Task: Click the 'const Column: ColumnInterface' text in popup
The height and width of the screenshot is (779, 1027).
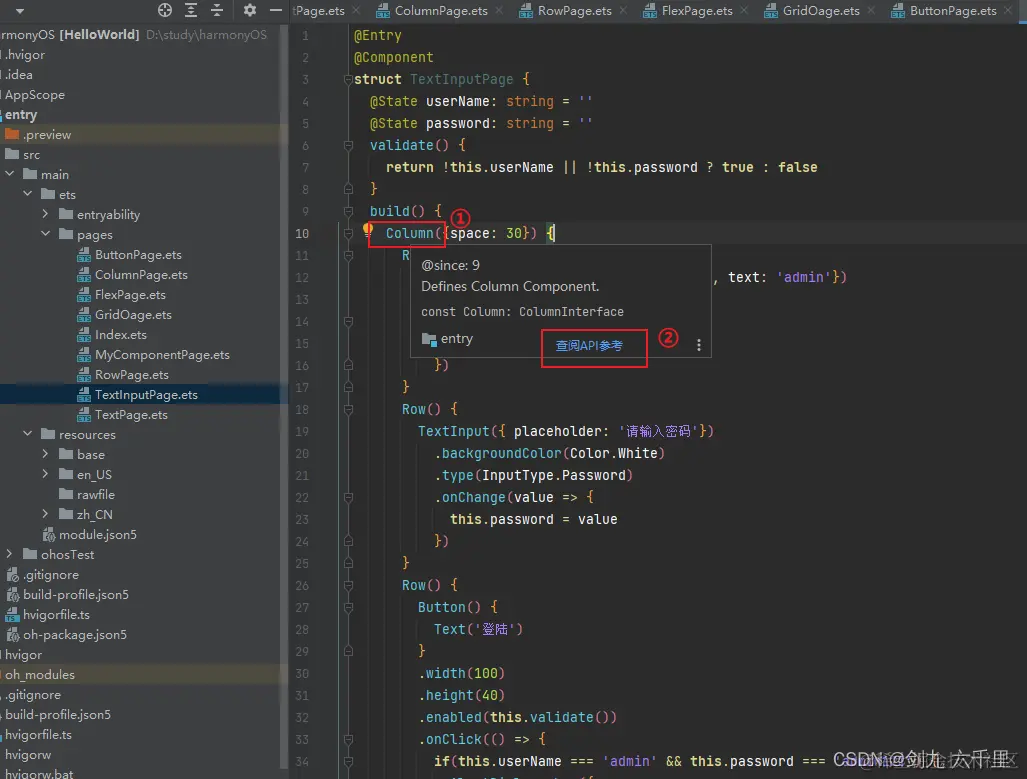Action: [522, 312]
